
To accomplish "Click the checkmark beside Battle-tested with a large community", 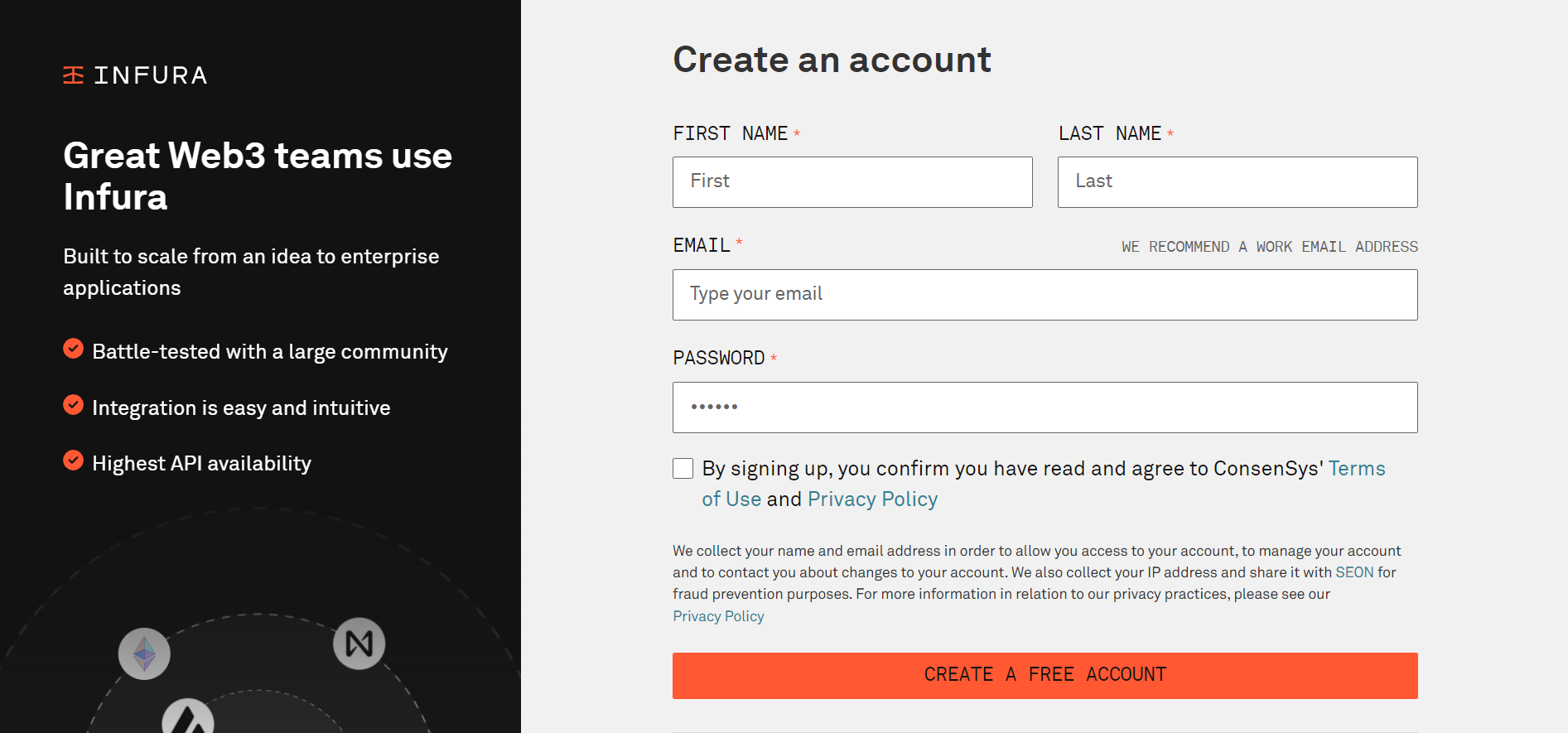I will tap(73, 349).
